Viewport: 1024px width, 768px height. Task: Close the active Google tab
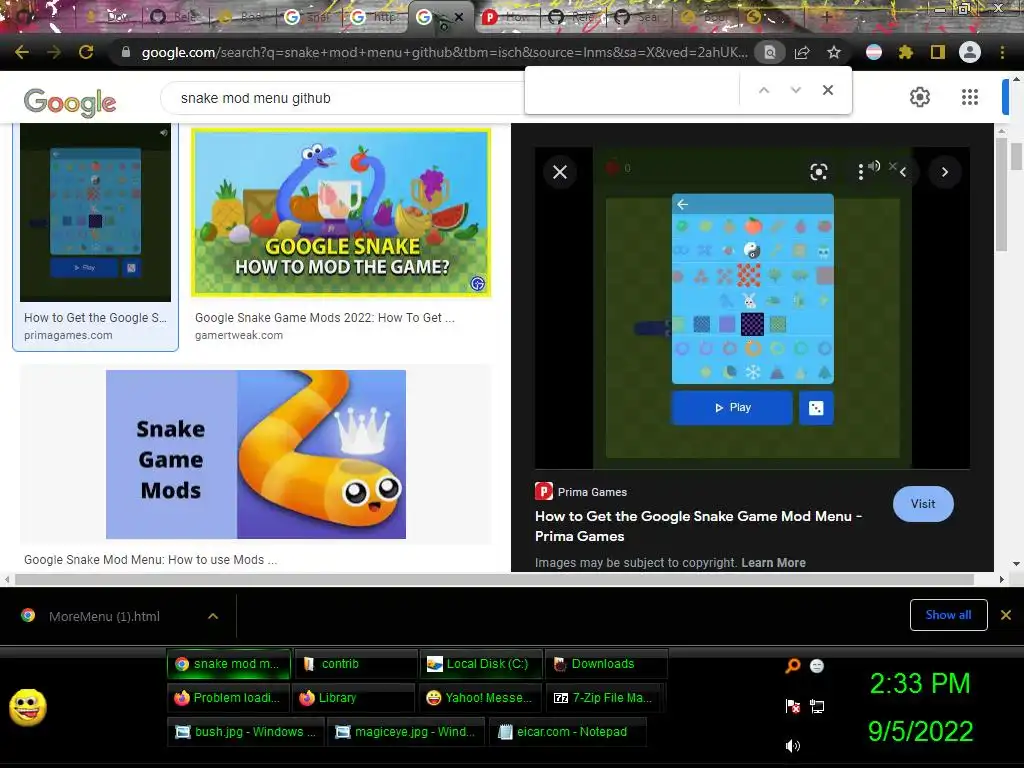pyautogui.click(x=458, y=17)
